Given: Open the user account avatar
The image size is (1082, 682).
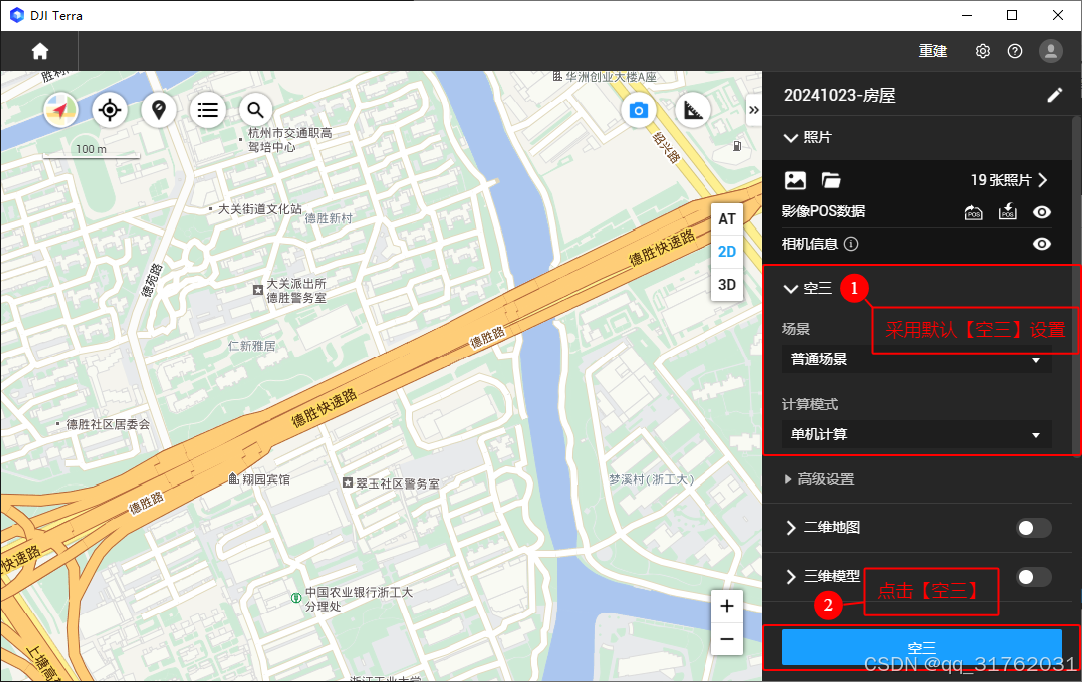Looking at the screenshot, I should [1051, 51].
